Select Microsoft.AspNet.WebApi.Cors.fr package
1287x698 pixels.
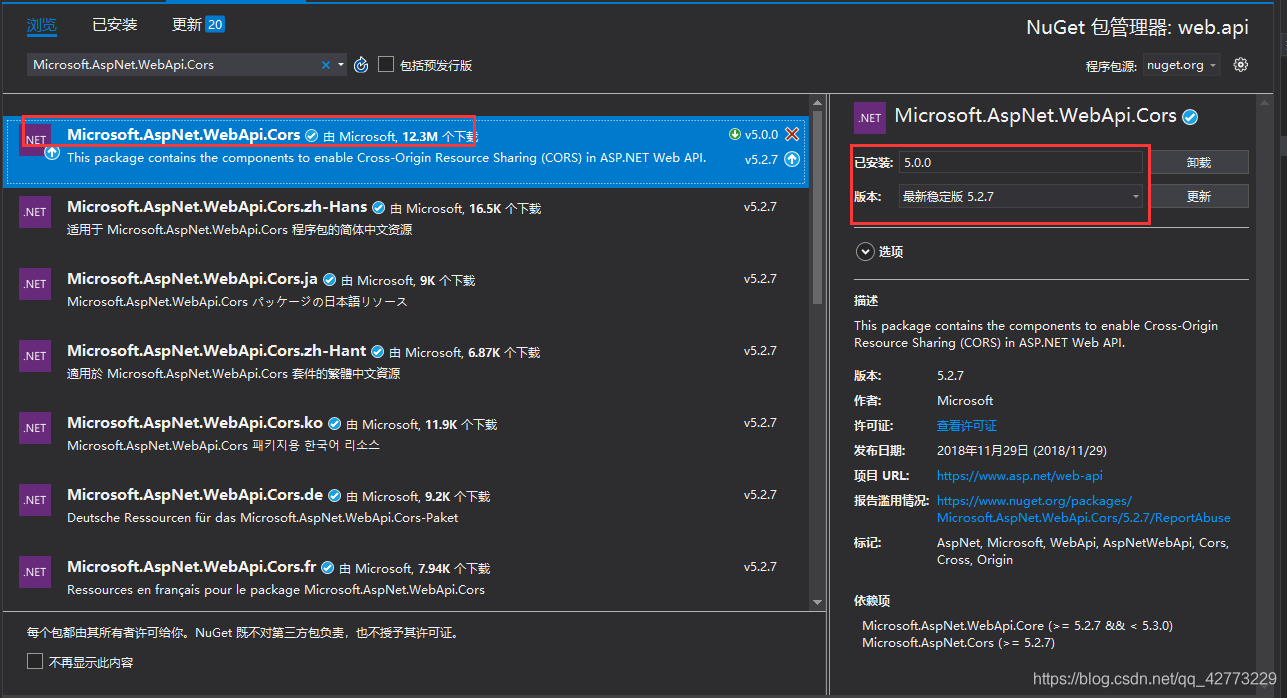click(405, 578)
